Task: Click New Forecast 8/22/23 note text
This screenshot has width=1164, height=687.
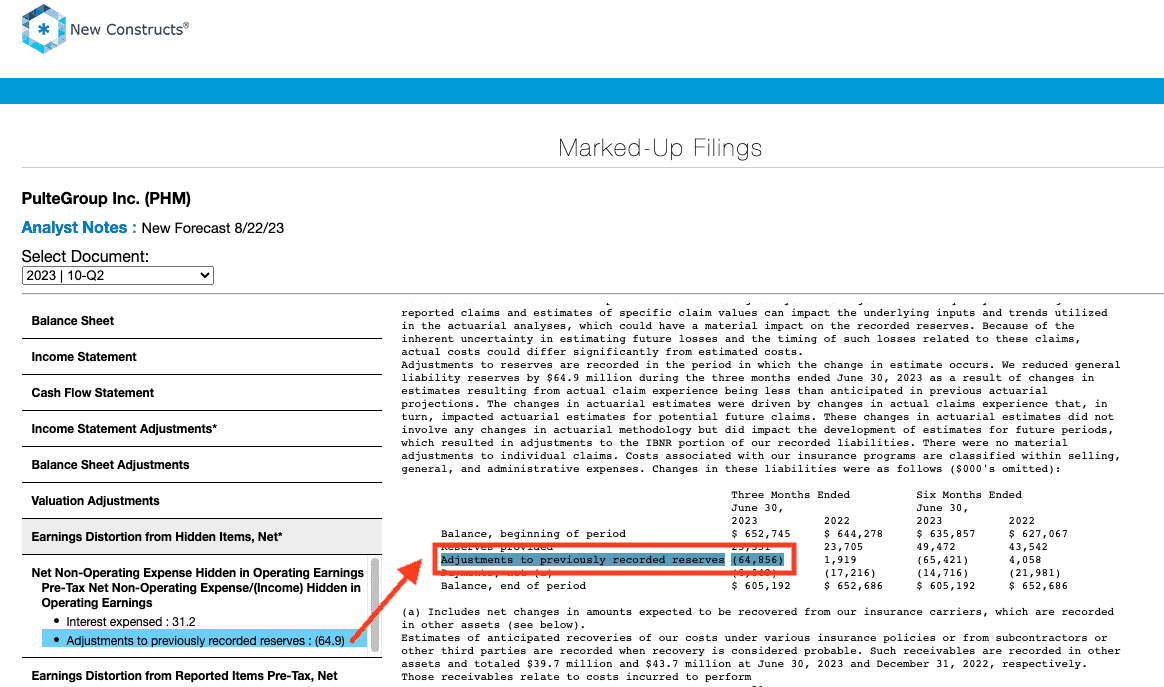Action: [x=212, y=228]
